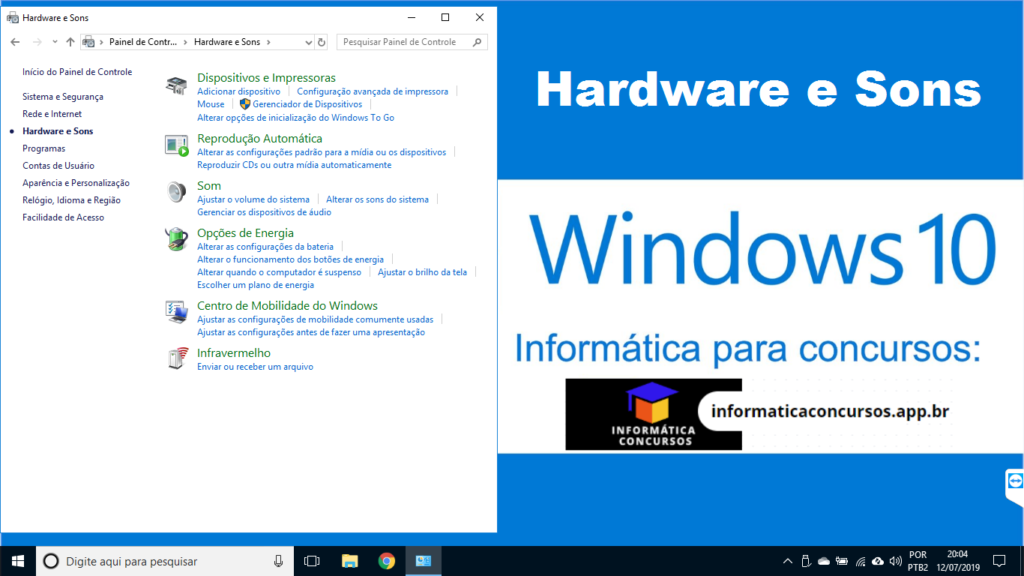Viewport: 1024px width, 576px height.
Task: Select Programas in the sidebar
Action: [x=44, y=148]
